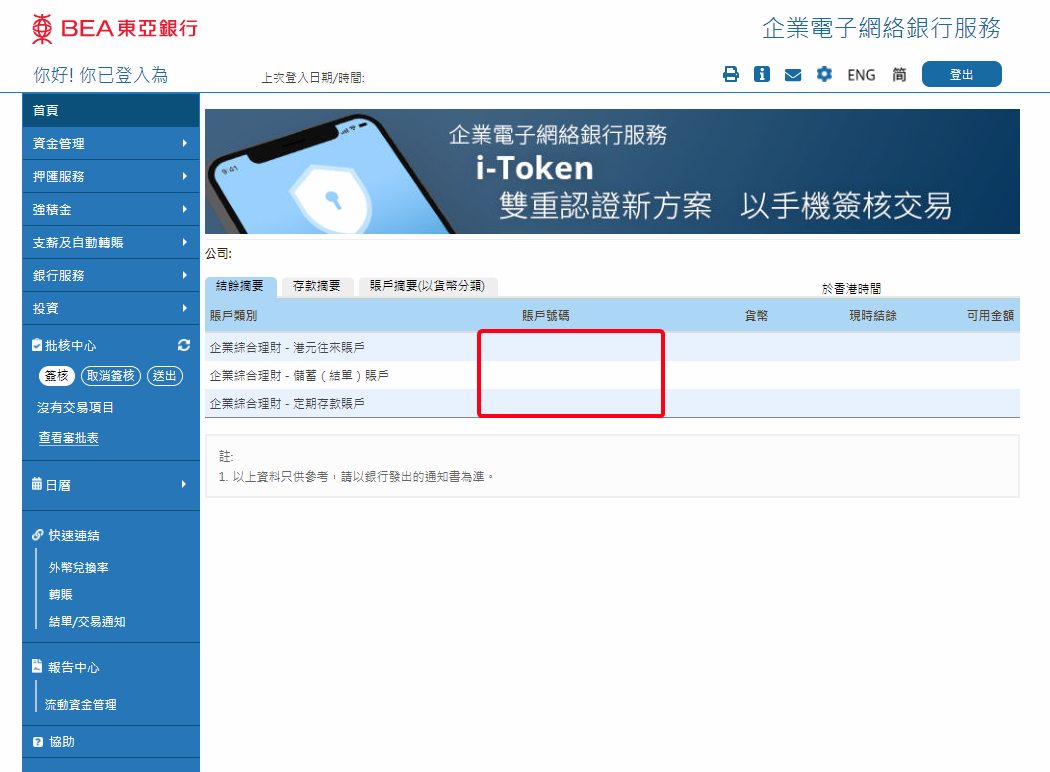1050x772 pixels.
Task: Open the information icon in header
Action: click(x=762, y=74)
